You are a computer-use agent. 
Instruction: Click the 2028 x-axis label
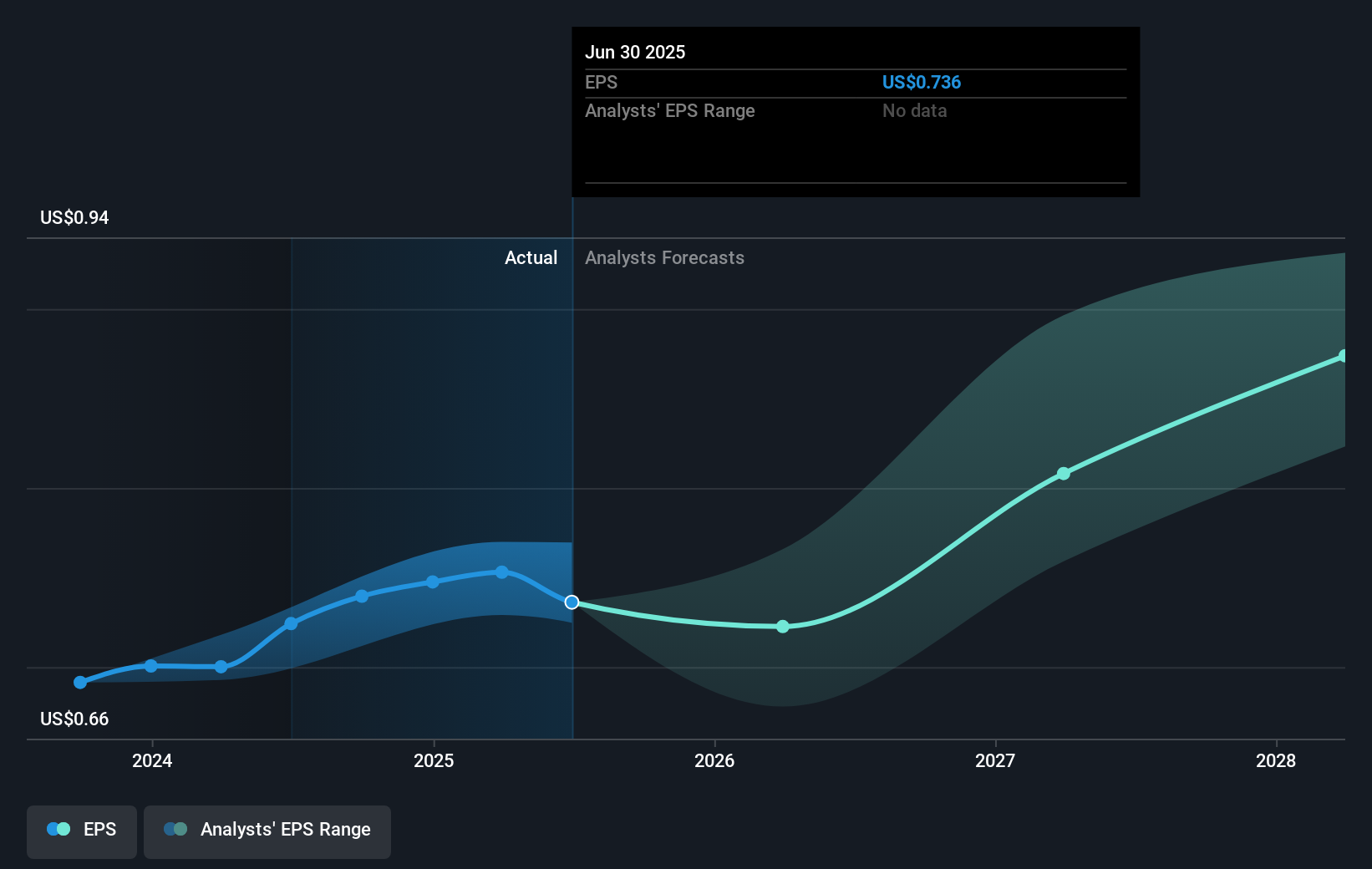(1276, 760)
